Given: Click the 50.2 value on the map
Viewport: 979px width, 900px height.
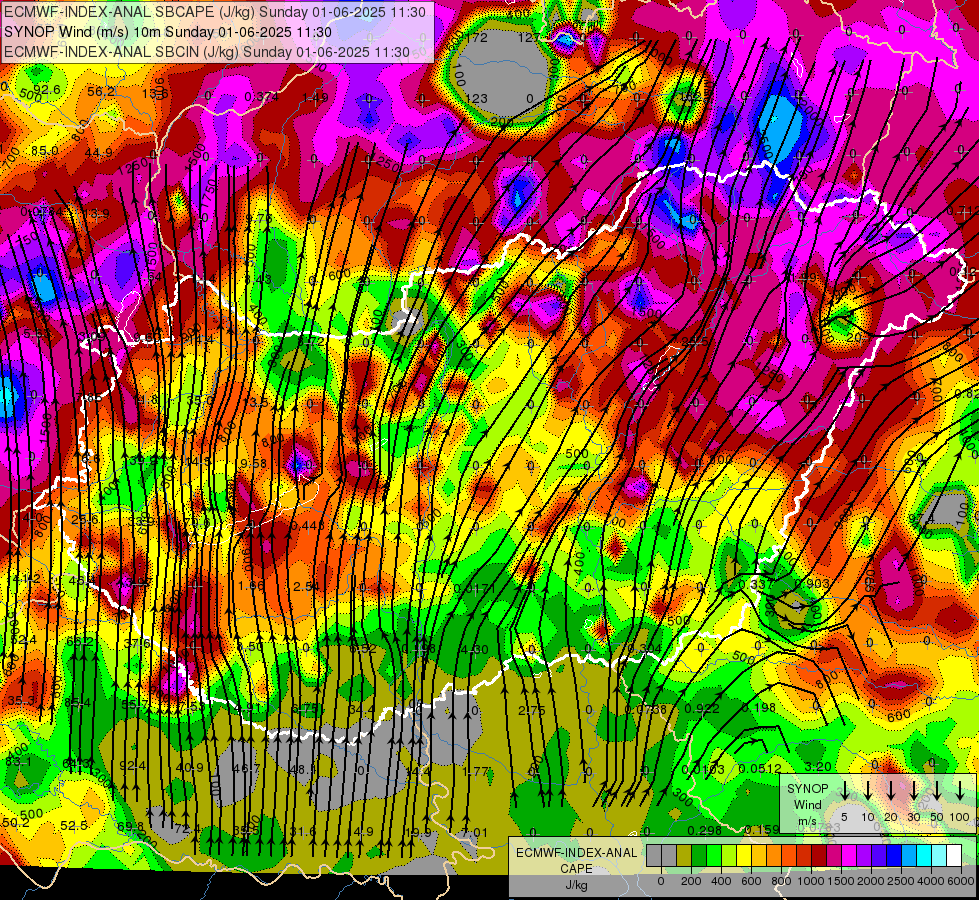Looking at the screenshot, I should click(x=16, y=823).
